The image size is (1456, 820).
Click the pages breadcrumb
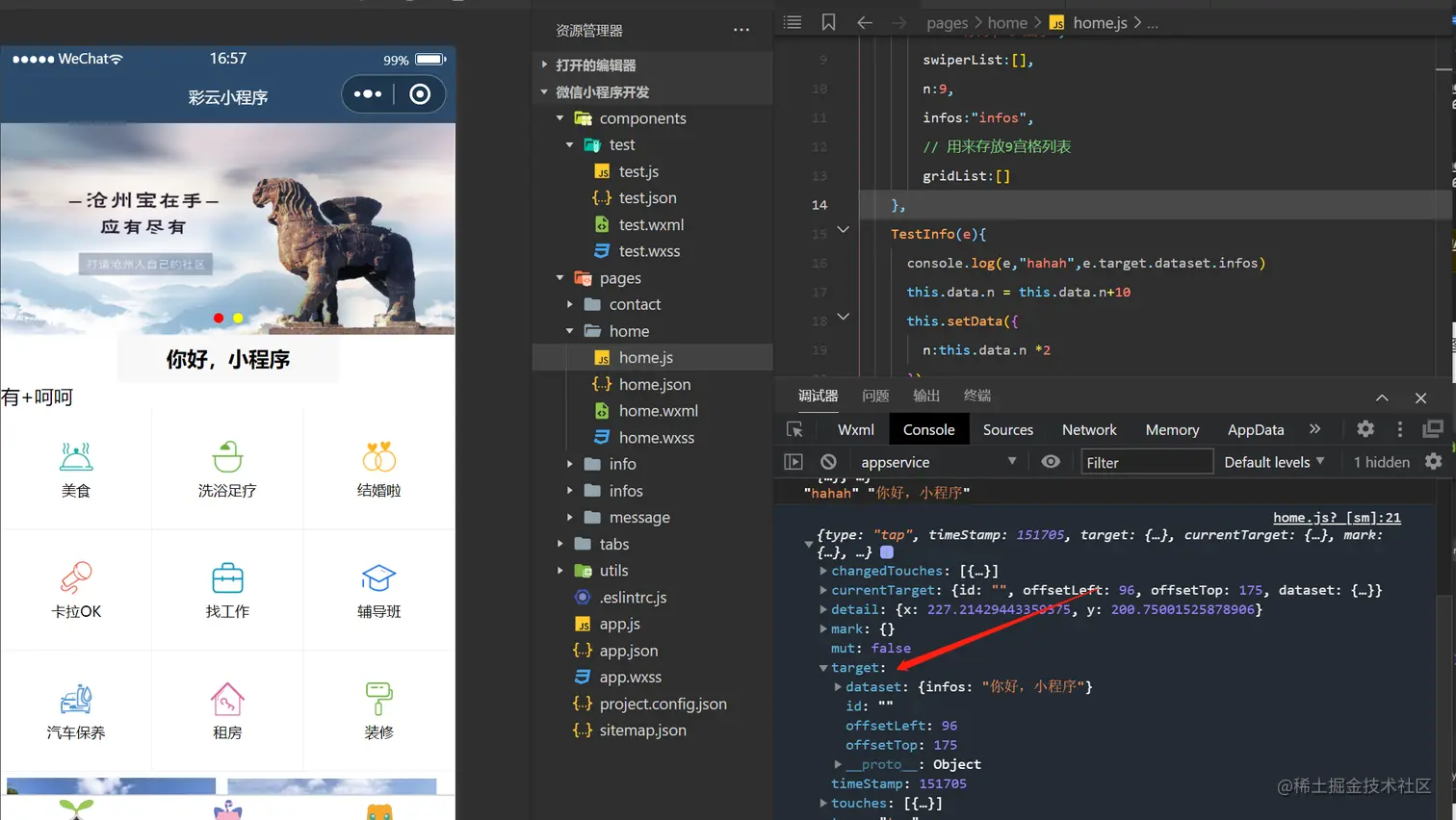(947, 22)
